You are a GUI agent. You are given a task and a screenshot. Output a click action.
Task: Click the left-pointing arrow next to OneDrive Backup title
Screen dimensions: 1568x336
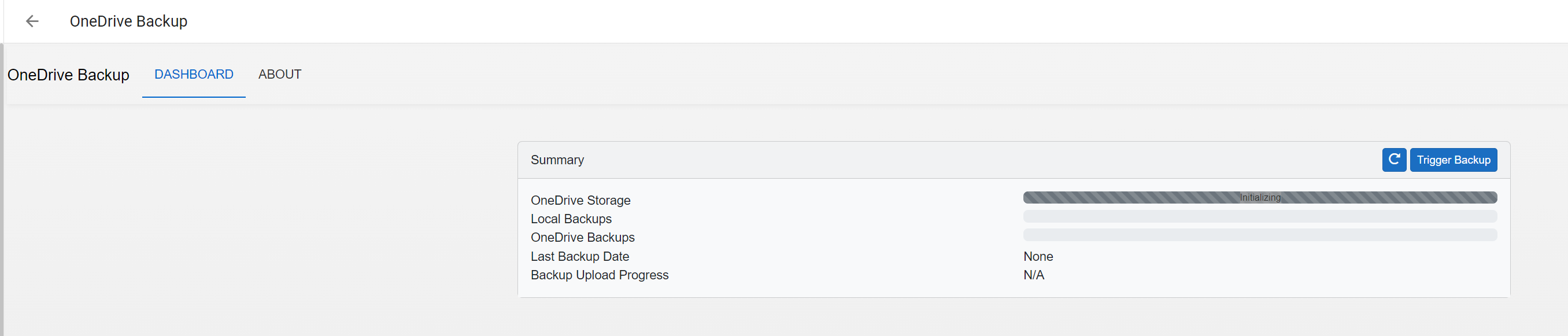click(31, 21)
